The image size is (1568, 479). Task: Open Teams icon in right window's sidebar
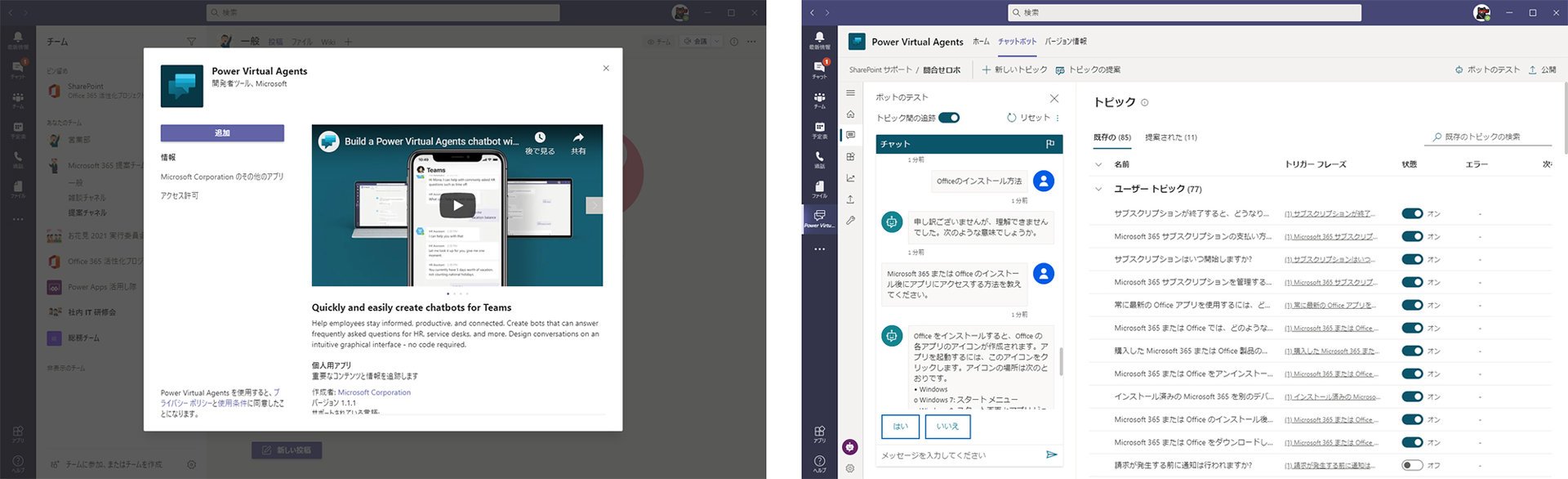pyautogui.click(x=819, y=100)
